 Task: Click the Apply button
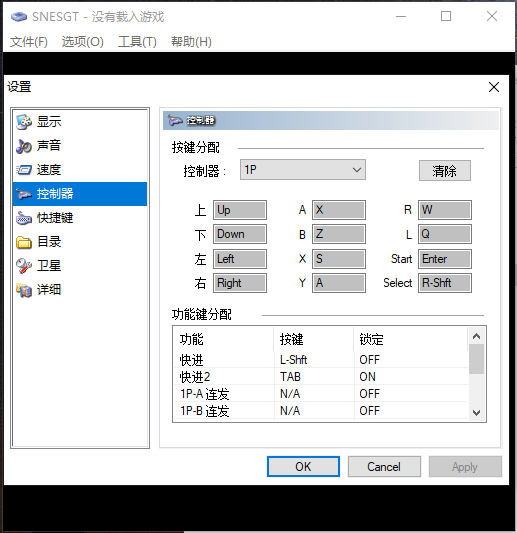[x=465, y=467]
